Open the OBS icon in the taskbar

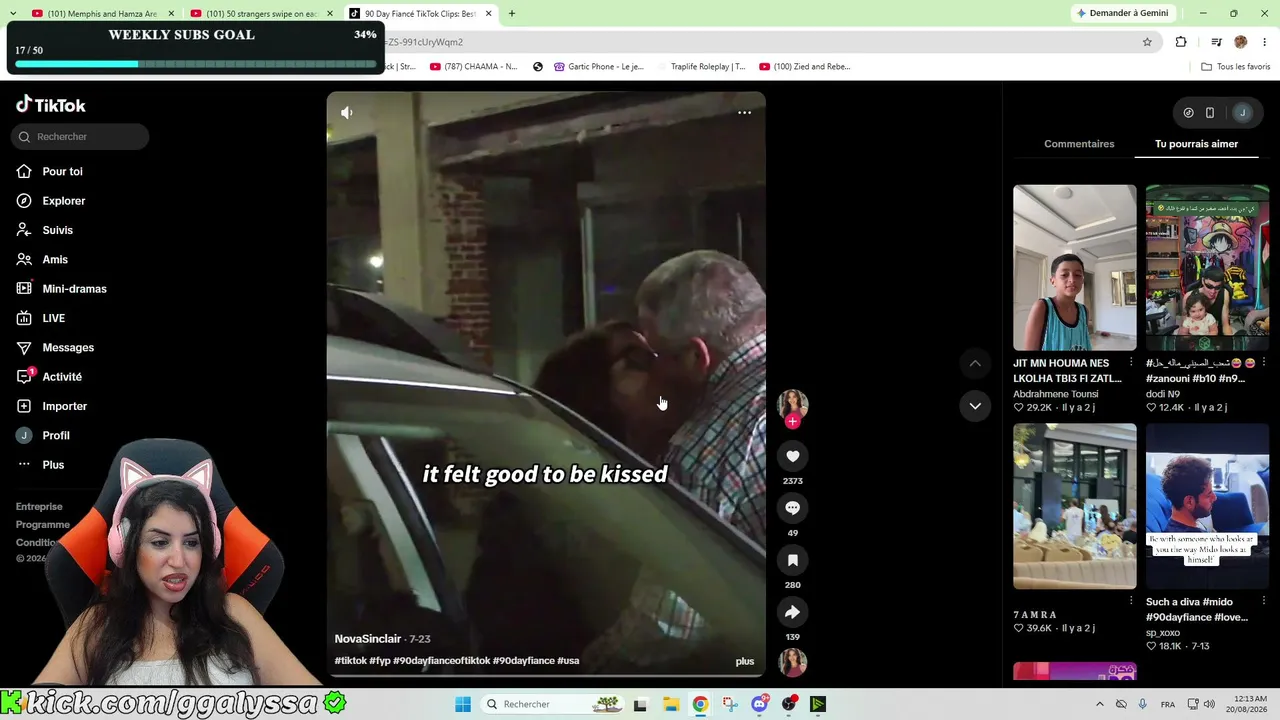point(790,704)
